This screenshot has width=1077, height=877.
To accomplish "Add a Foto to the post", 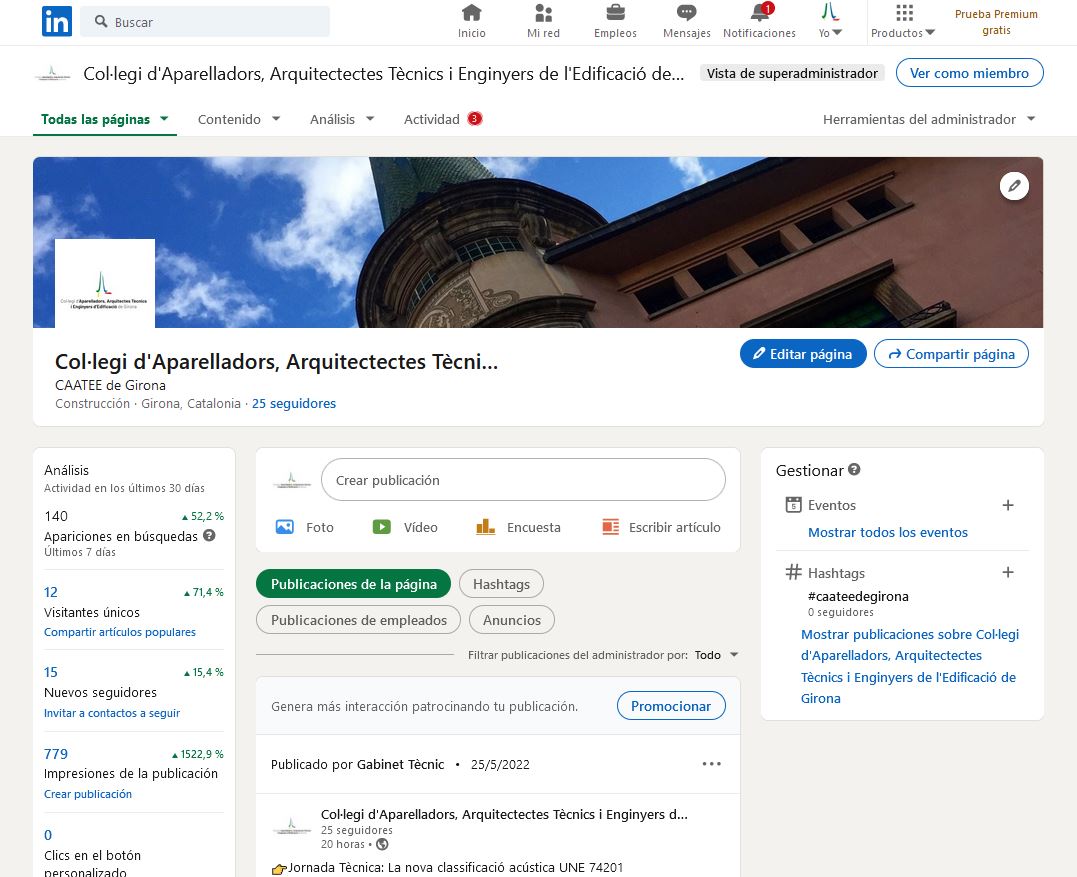I will (304, 527).
